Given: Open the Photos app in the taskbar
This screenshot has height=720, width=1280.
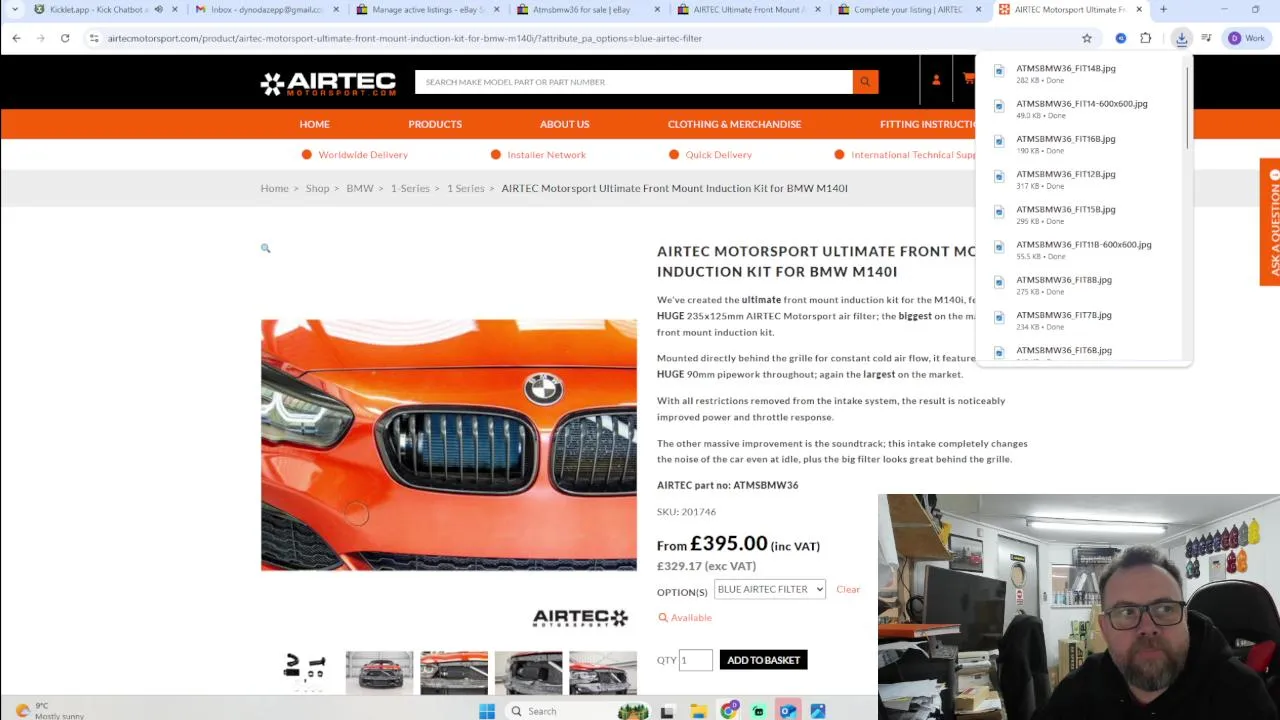Looking at the screenshot, I should (x=818, y=711).
